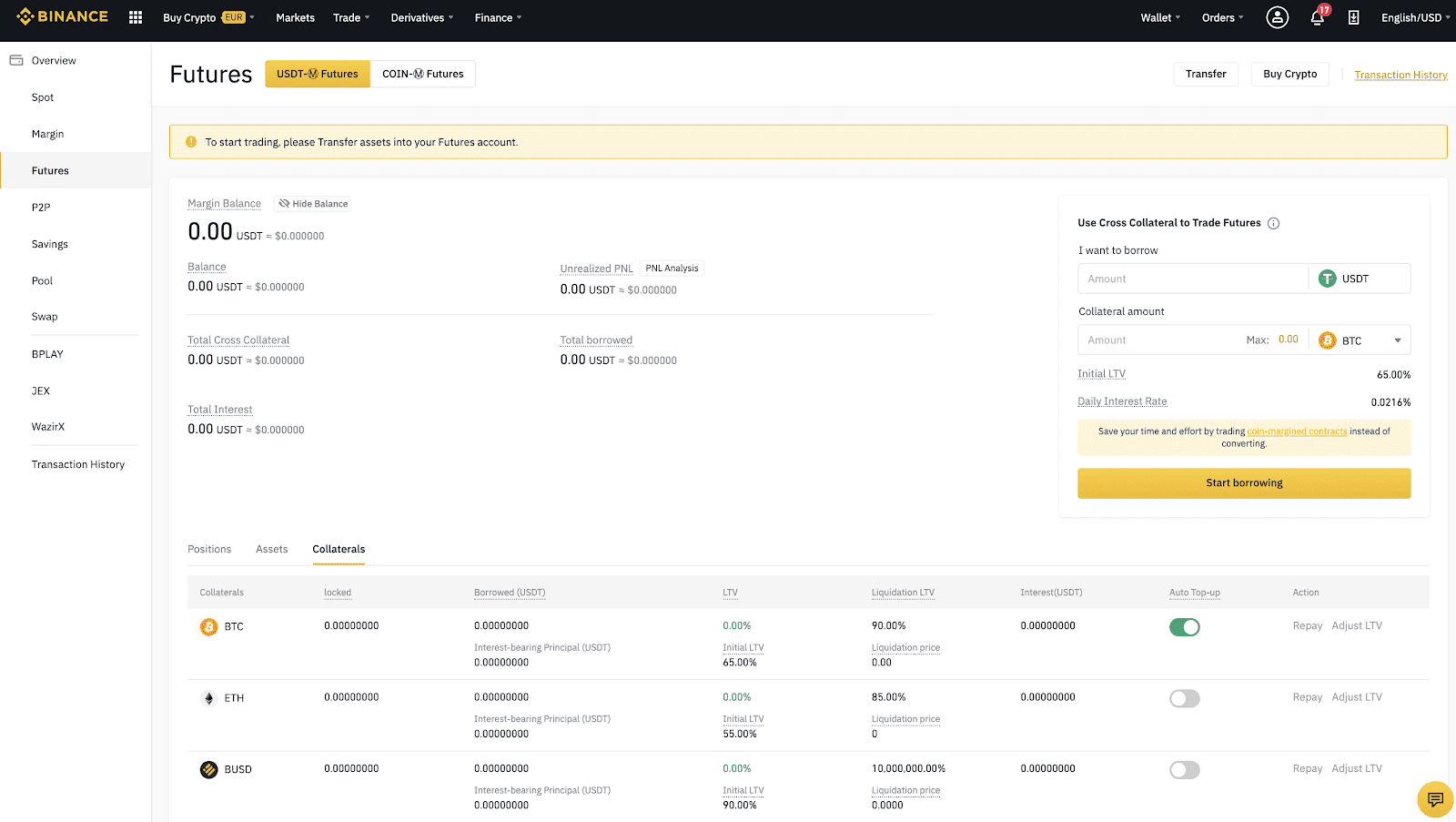The height and width of the screenshot is (822, 1456).
Task: Open Transaction History link at top right
Action: [x=1400, y=75]
